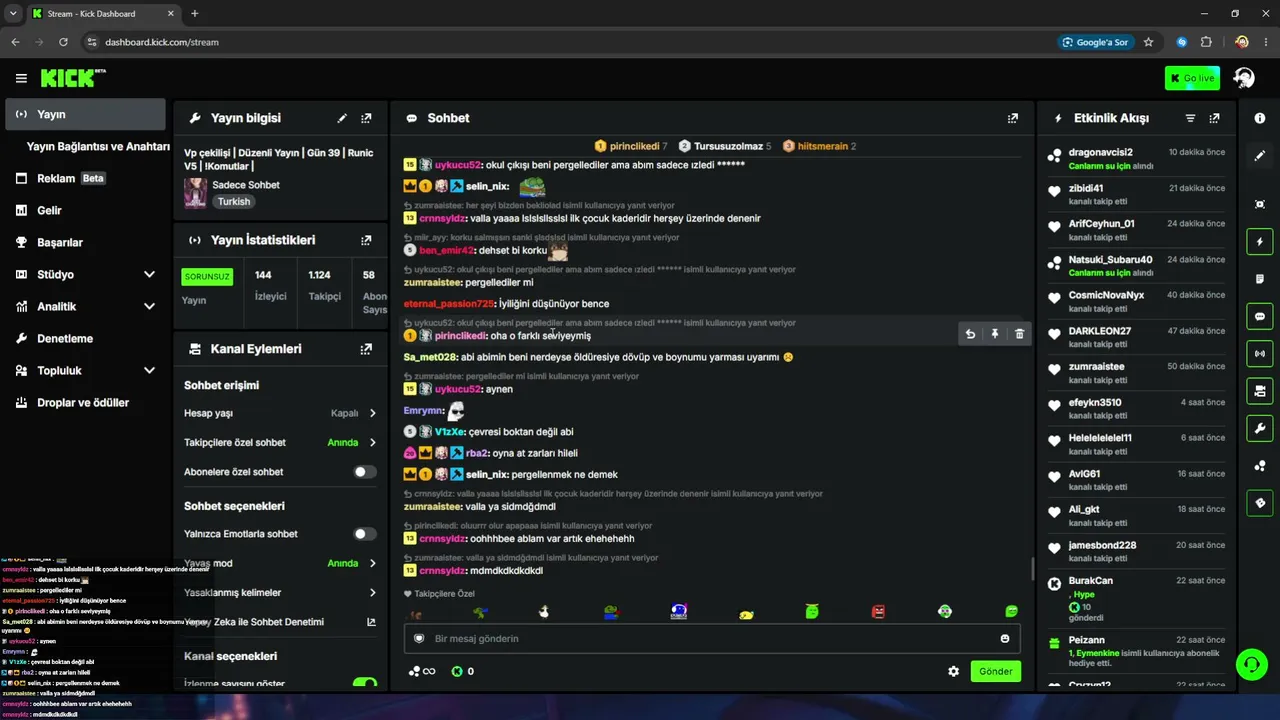
Task: Click the Gönder send button
Action: click(996, 671)
